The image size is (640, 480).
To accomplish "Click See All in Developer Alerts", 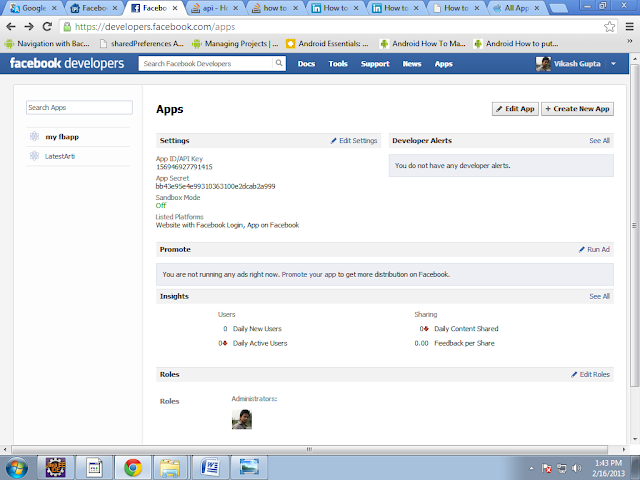I will click(599, 140).
